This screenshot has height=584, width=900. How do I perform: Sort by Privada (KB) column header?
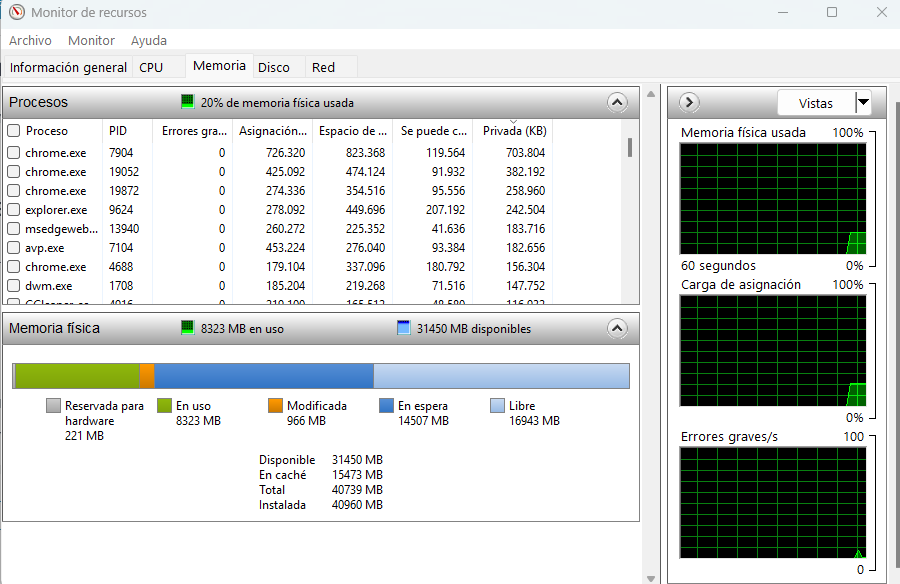tap(514, 131)
